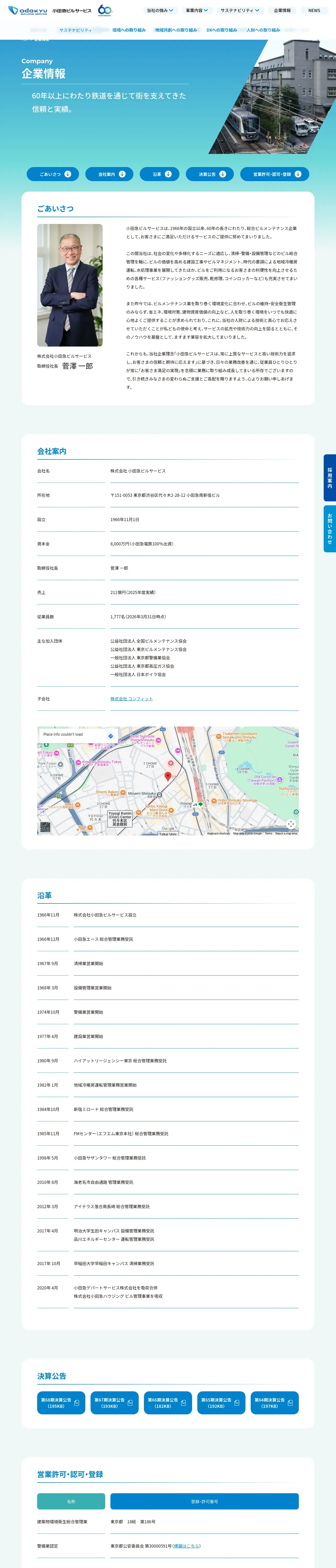
Task: Click the 菅澤 一郎 name under the portrait
Action: (77, 366)
